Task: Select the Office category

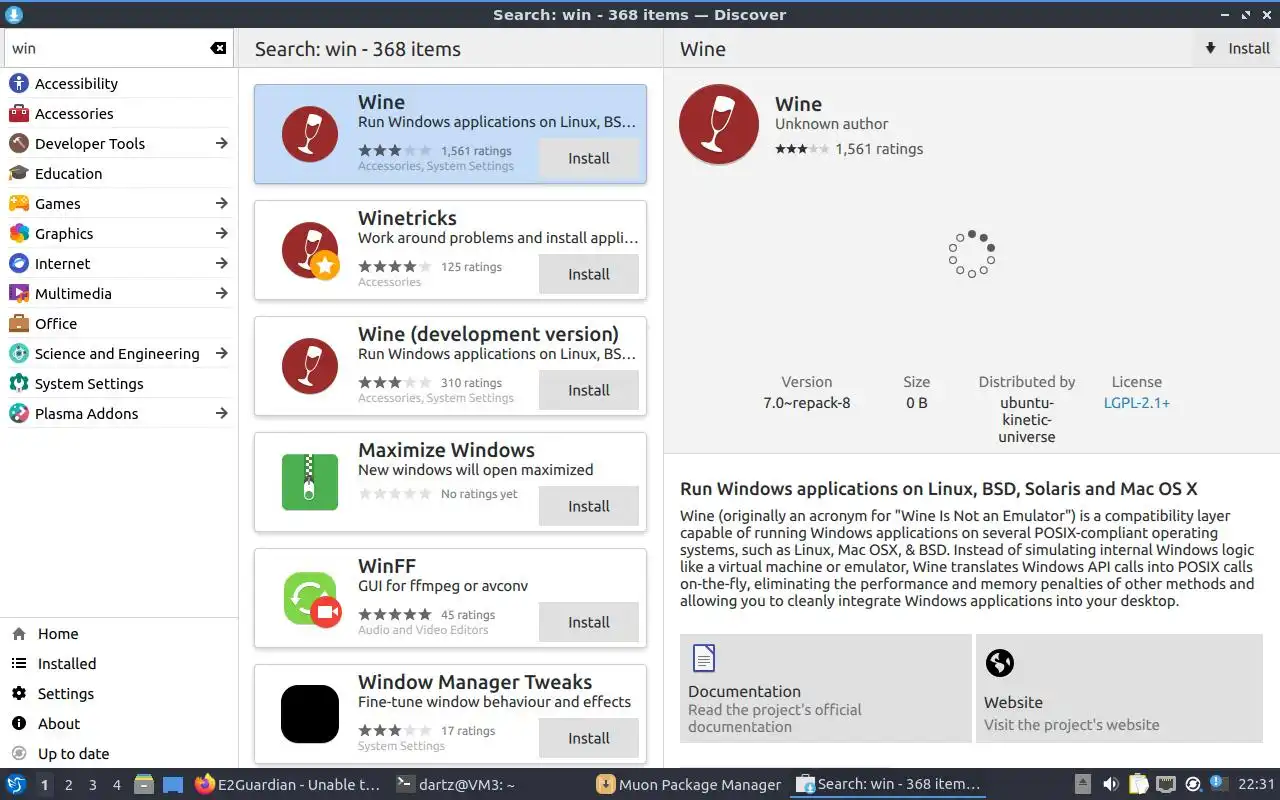Action: [x=119, y=324]
